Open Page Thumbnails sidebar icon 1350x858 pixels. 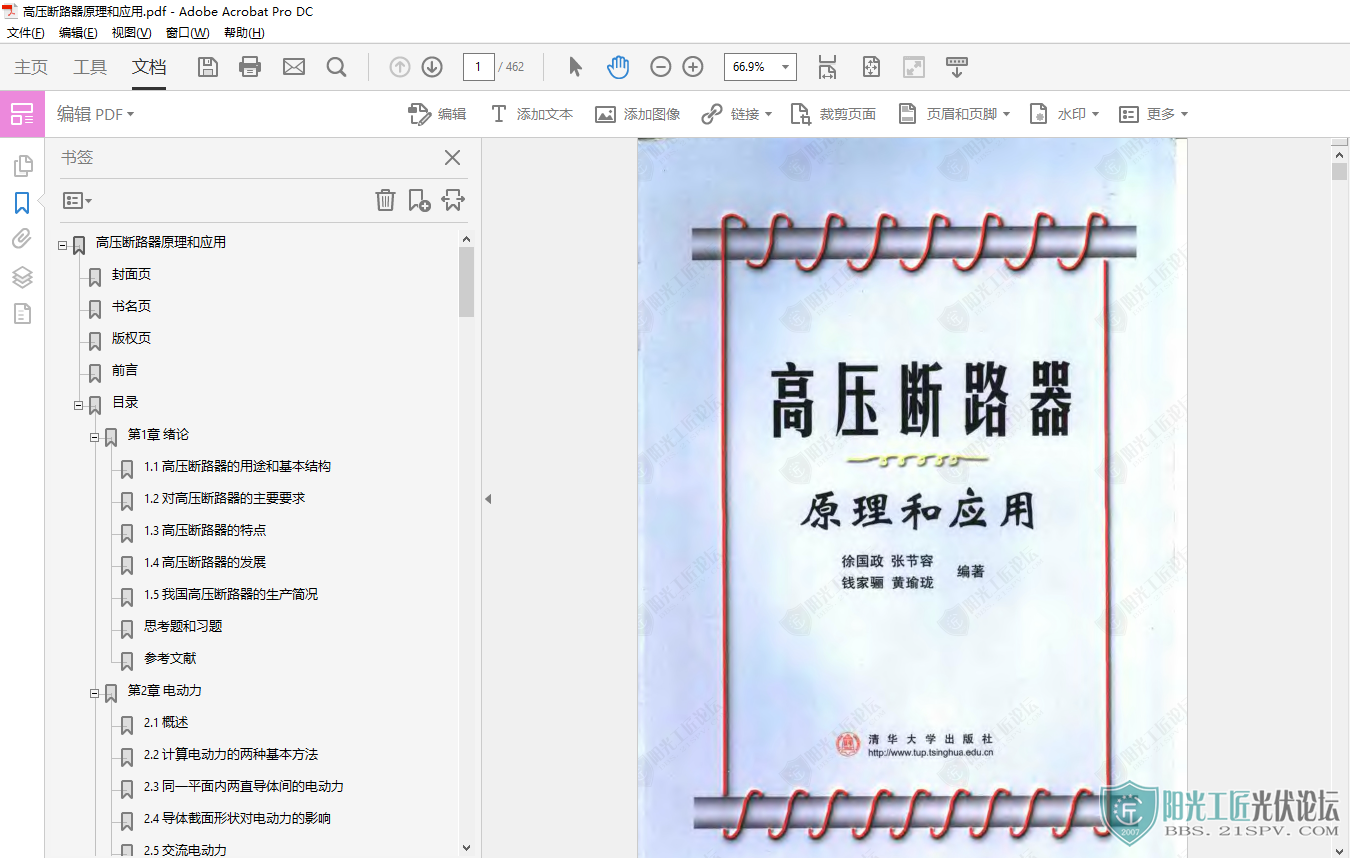point(22,166)
